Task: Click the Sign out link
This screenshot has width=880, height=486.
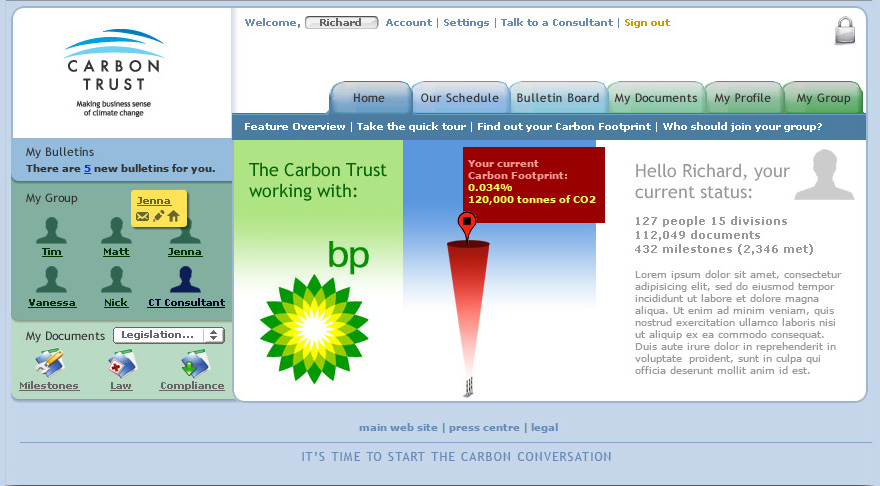Action: (x=647, y=22)
